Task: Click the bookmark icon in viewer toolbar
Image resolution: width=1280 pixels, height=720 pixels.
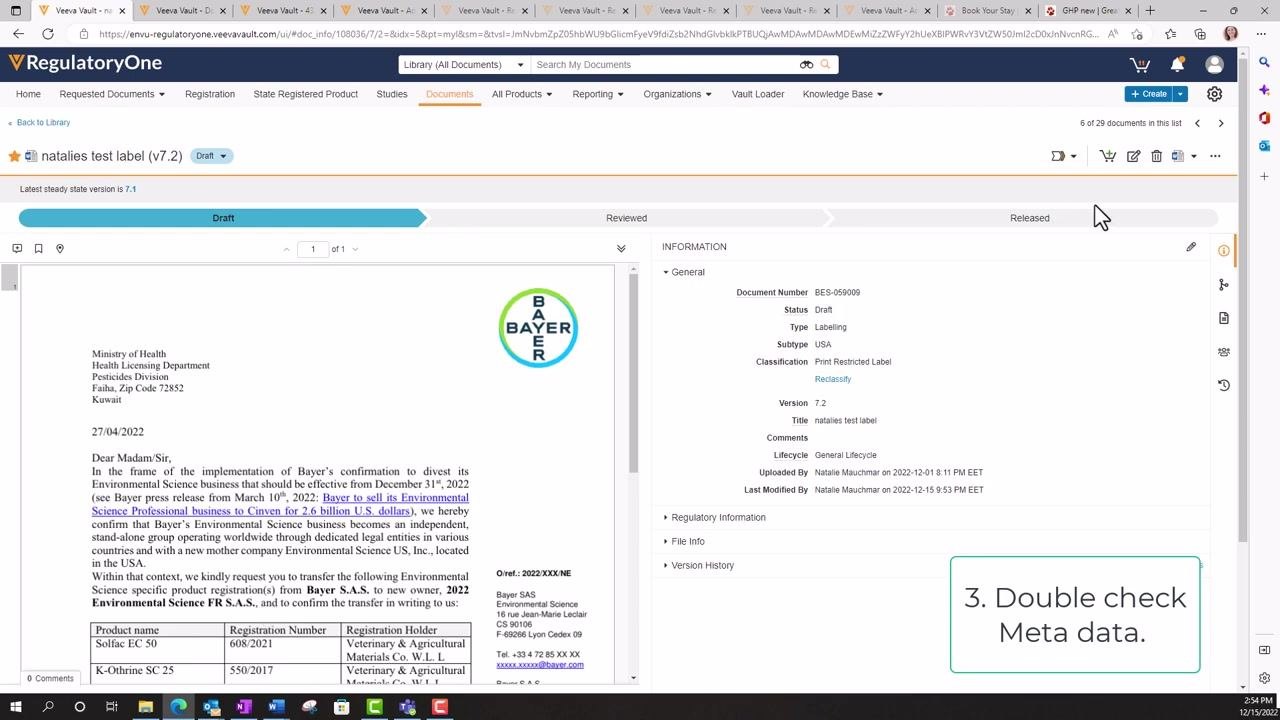Action: [x=38, y=248]
